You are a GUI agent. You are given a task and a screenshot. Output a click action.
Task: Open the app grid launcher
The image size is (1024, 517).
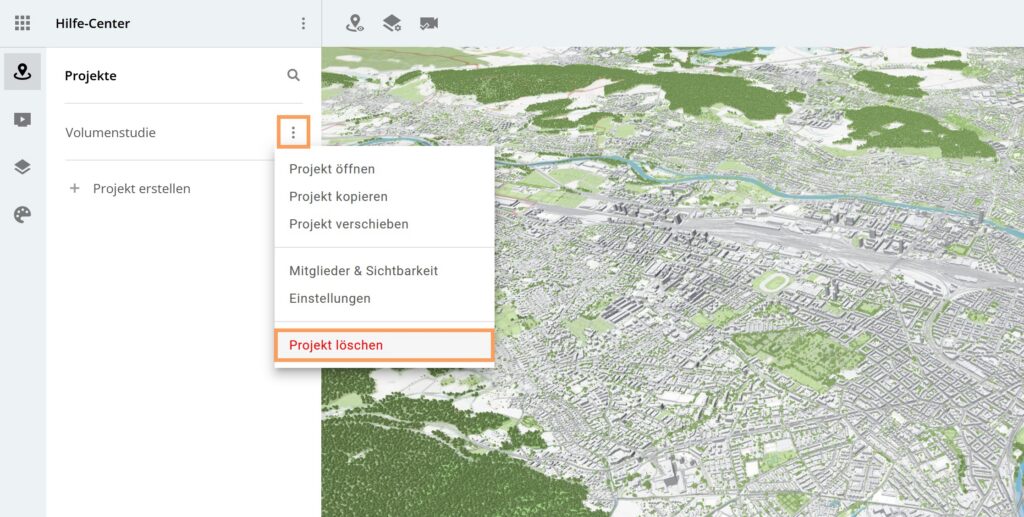pos(22,23)
